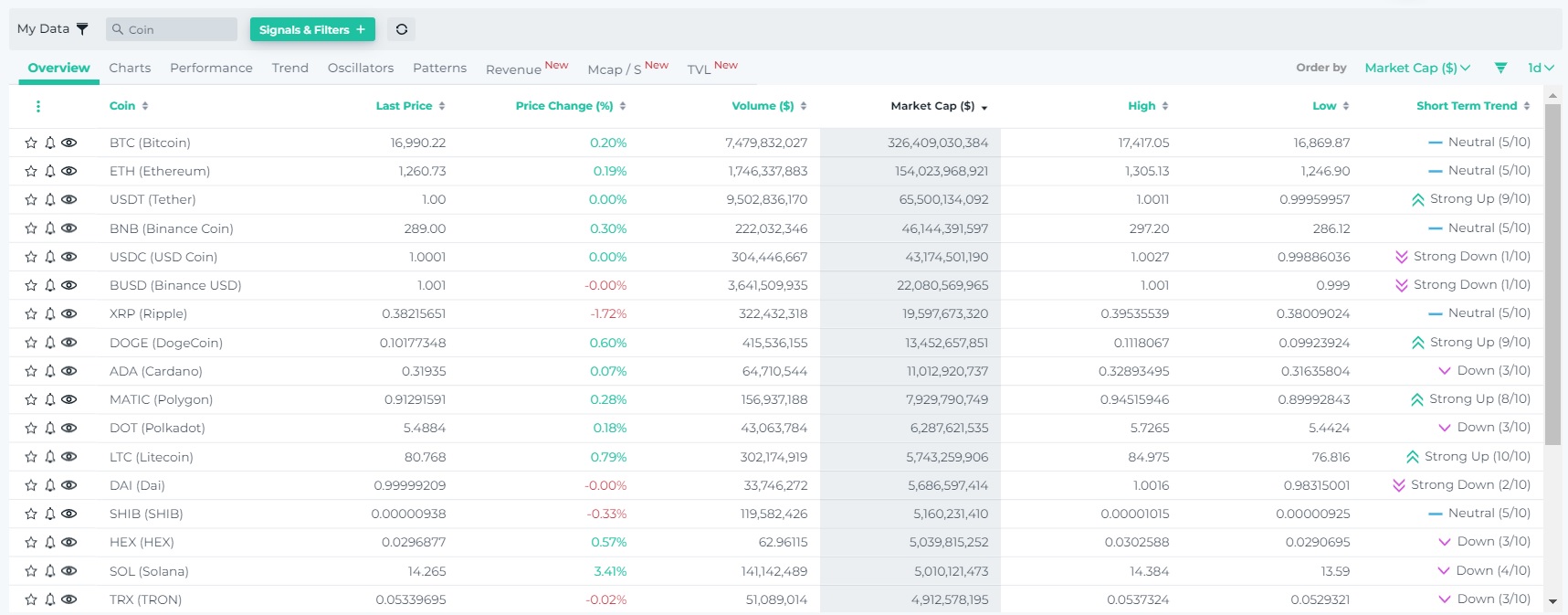Star the DOT (Polkadot) row

point(31,428)
